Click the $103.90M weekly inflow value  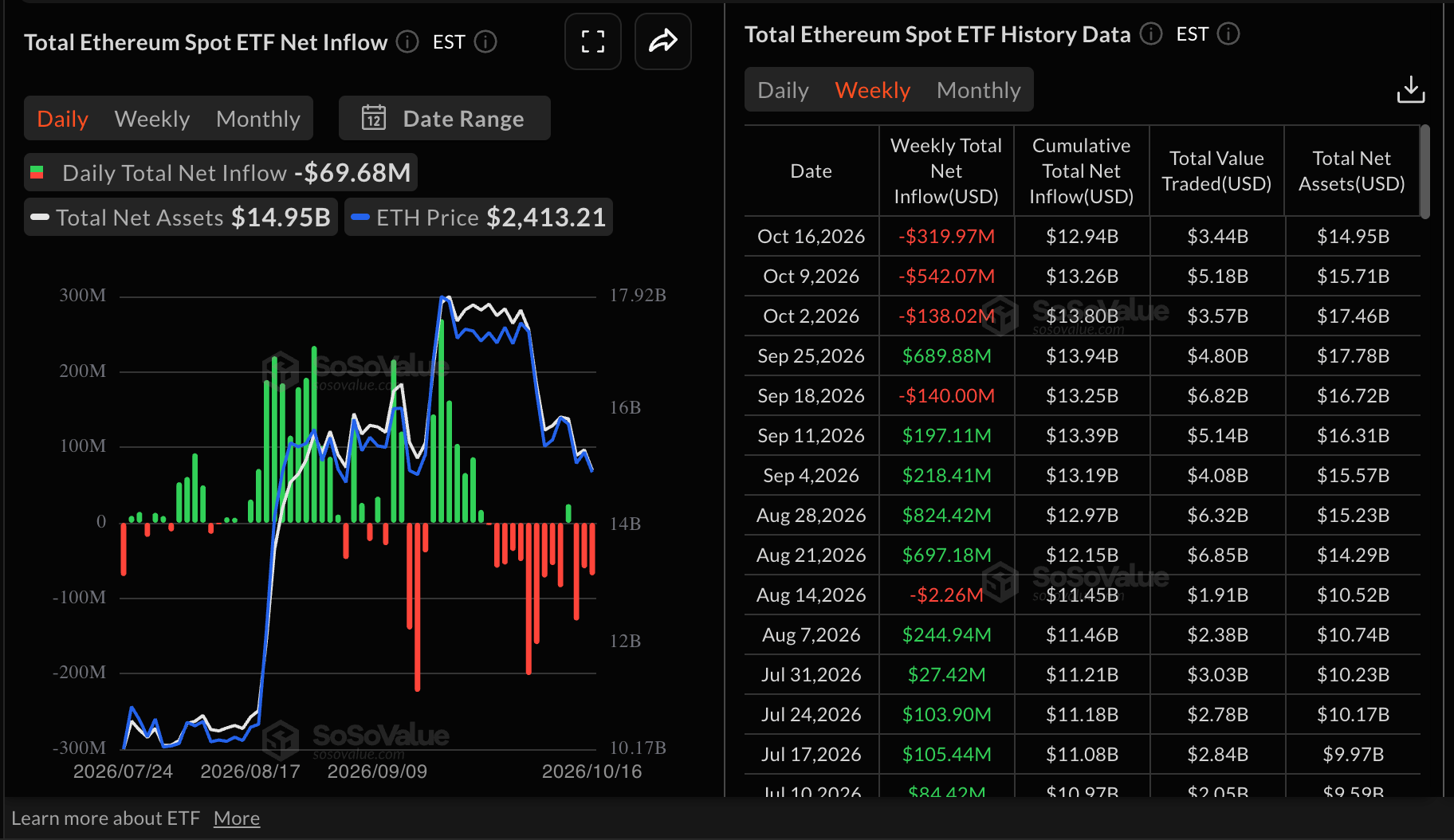tap(946, 714)
